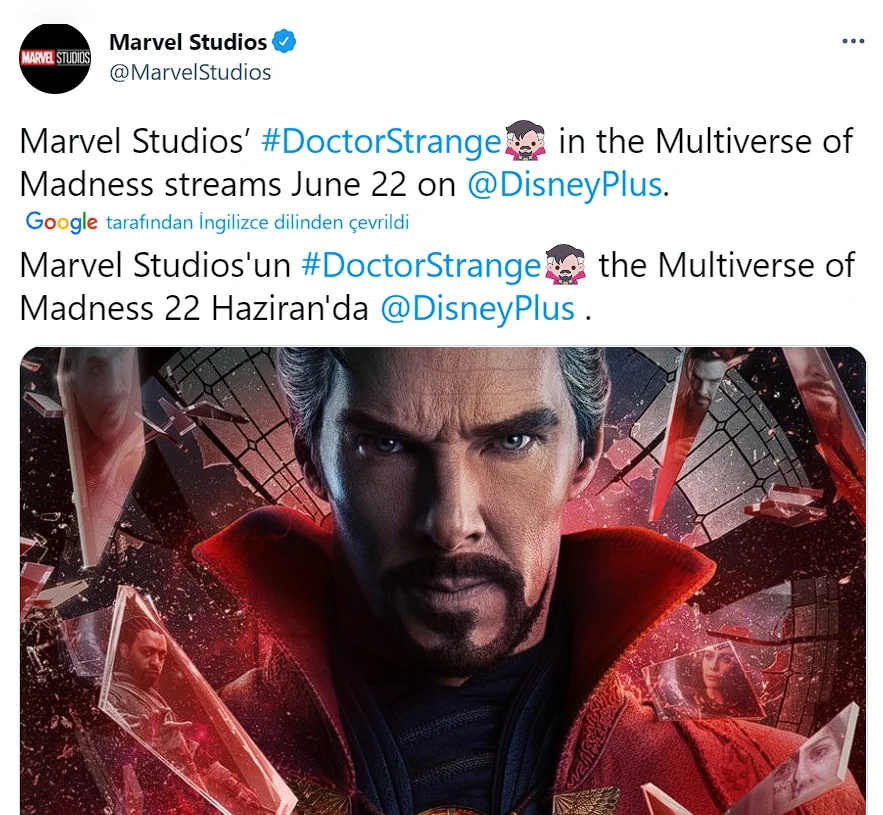Open @DisneyPlus mention in the Turkish translation
This screenshot has width=883, height=815.
477,308
